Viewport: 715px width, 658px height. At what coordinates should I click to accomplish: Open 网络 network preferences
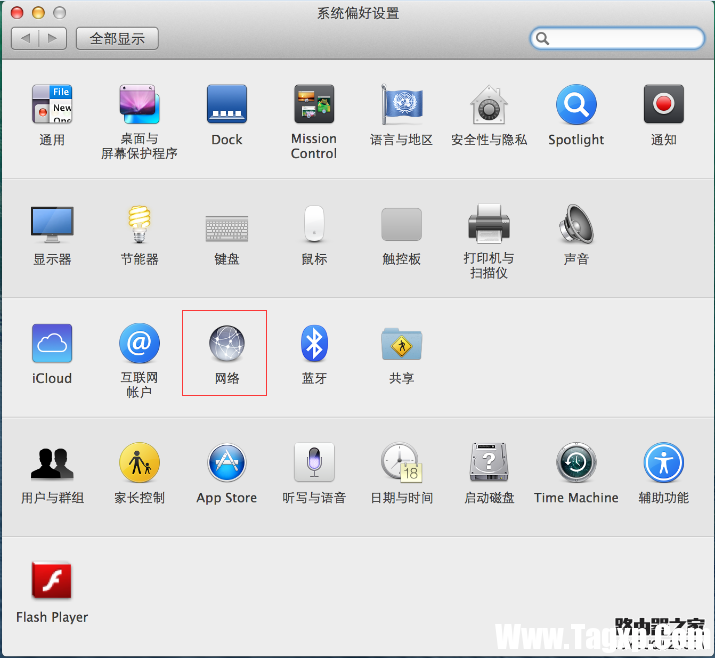(227, 343)
